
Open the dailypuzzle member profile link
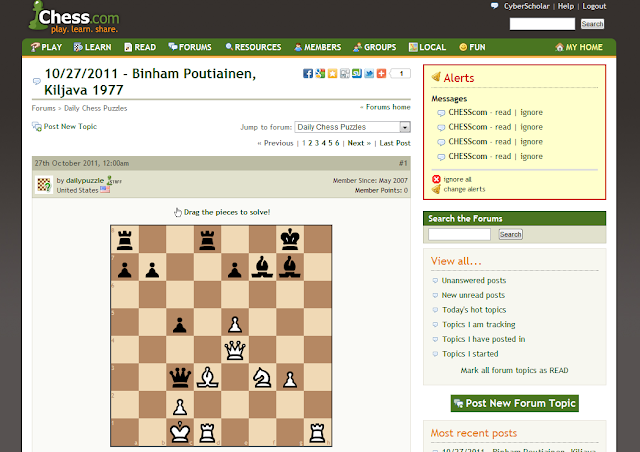pos(85,180)
